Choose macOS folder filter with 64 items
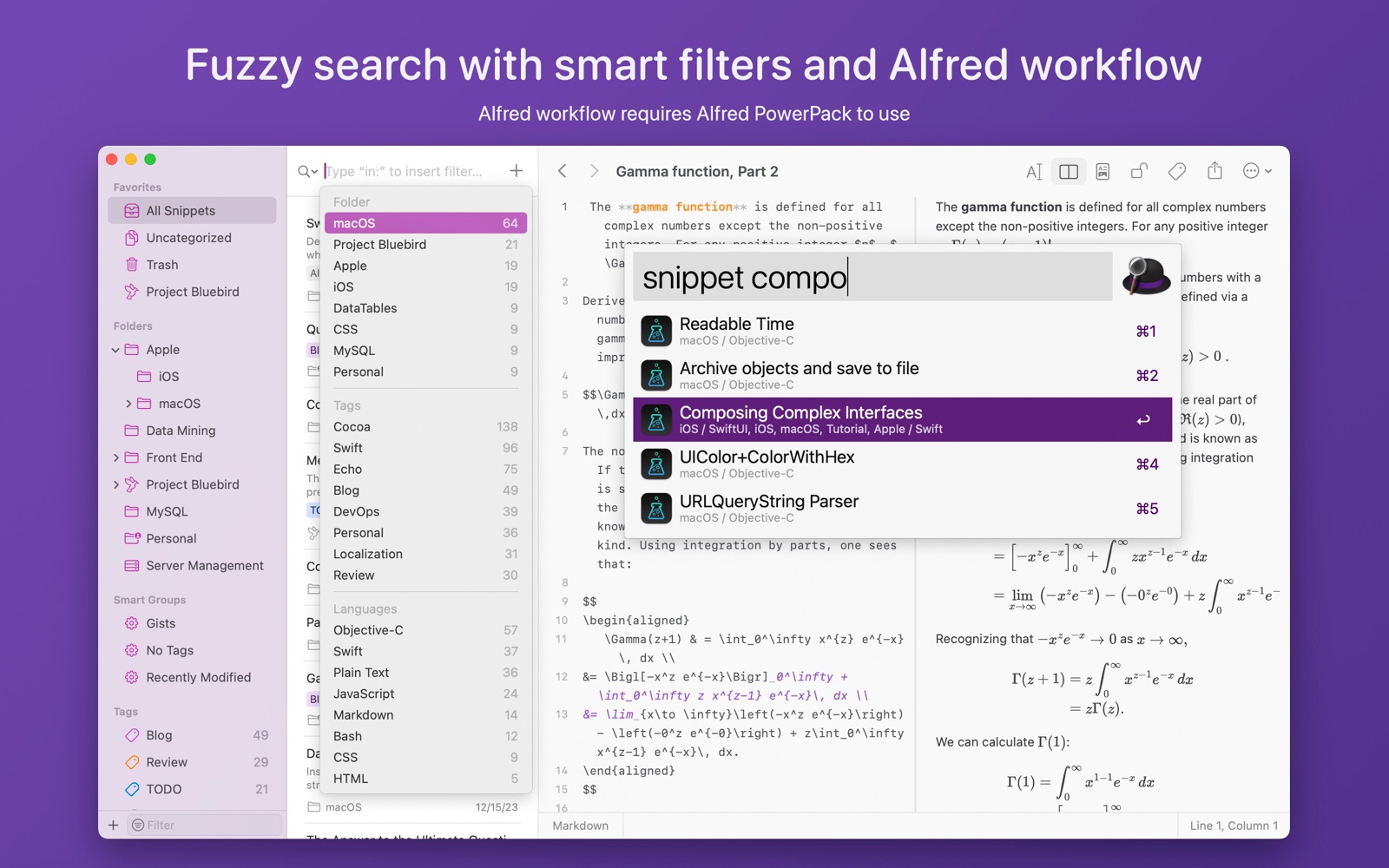1389x868 pixels. (x=425, y=223)
